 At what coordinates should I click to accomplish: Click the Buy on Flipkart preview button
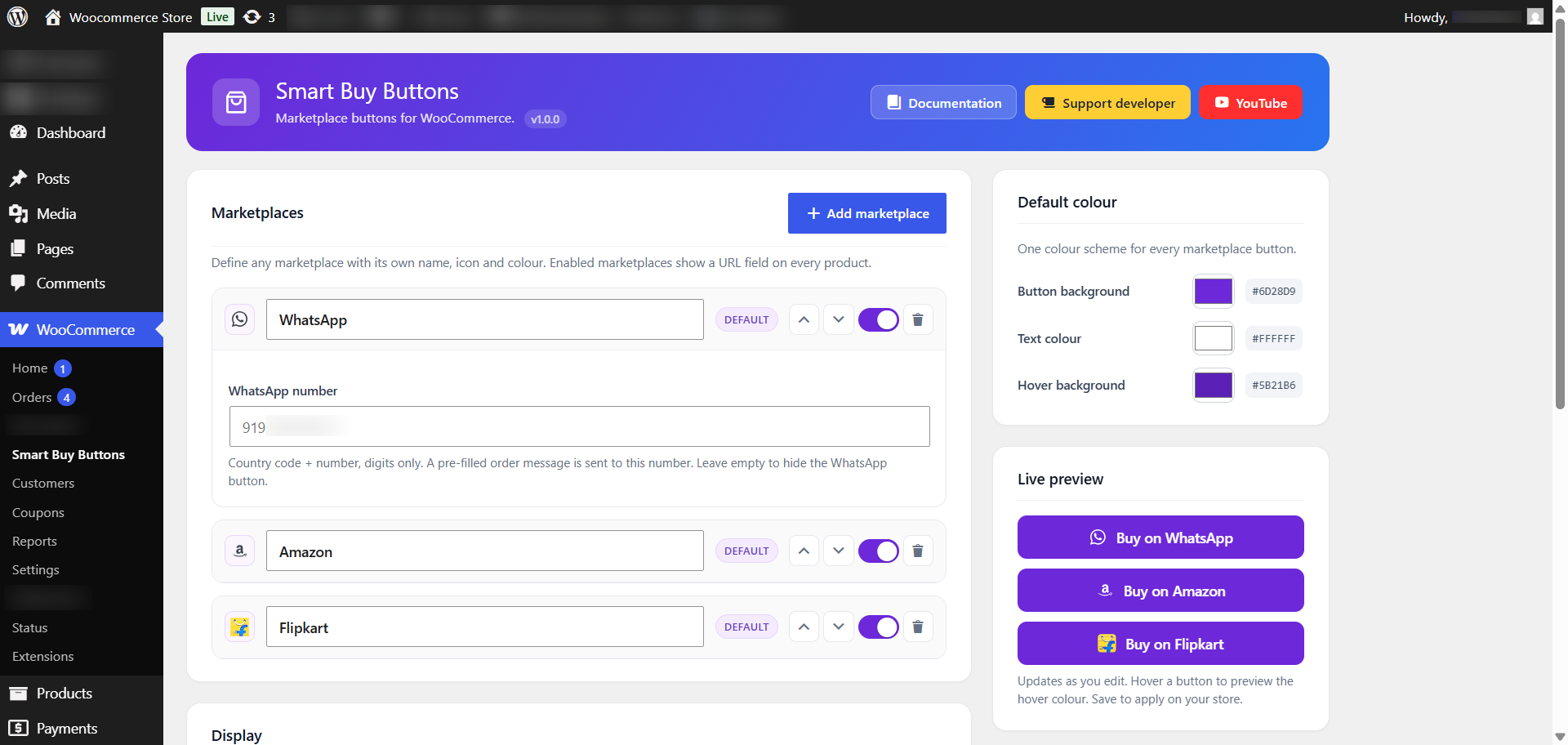pyautogui.click(x=1160, y=644)
